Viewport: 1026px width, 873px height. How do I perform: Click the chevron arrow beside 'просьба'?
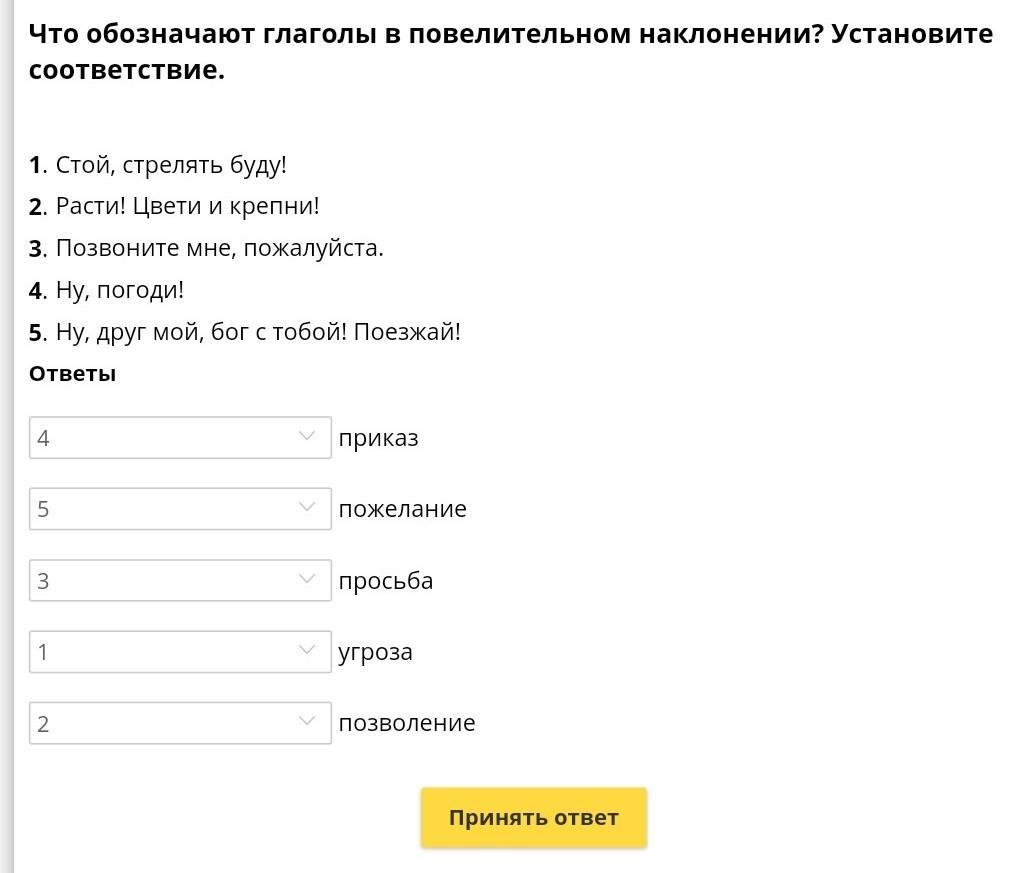[307, 579]
